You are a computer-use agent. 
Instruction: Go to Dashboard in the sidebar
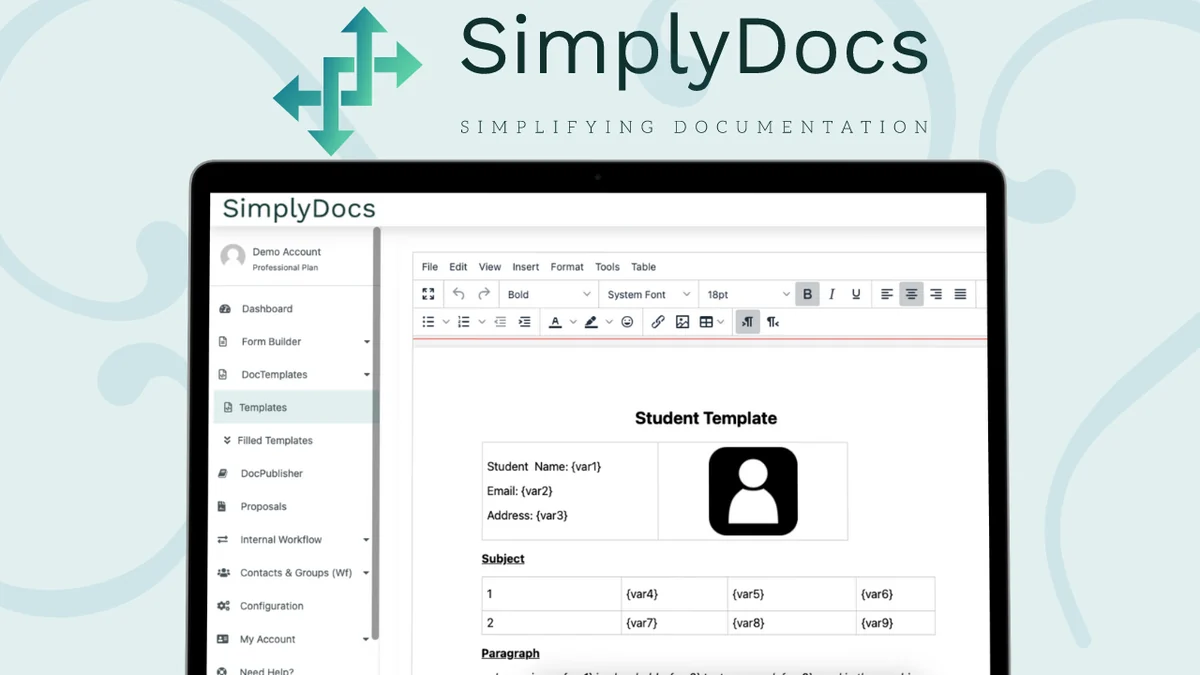[x=266, y=309]
